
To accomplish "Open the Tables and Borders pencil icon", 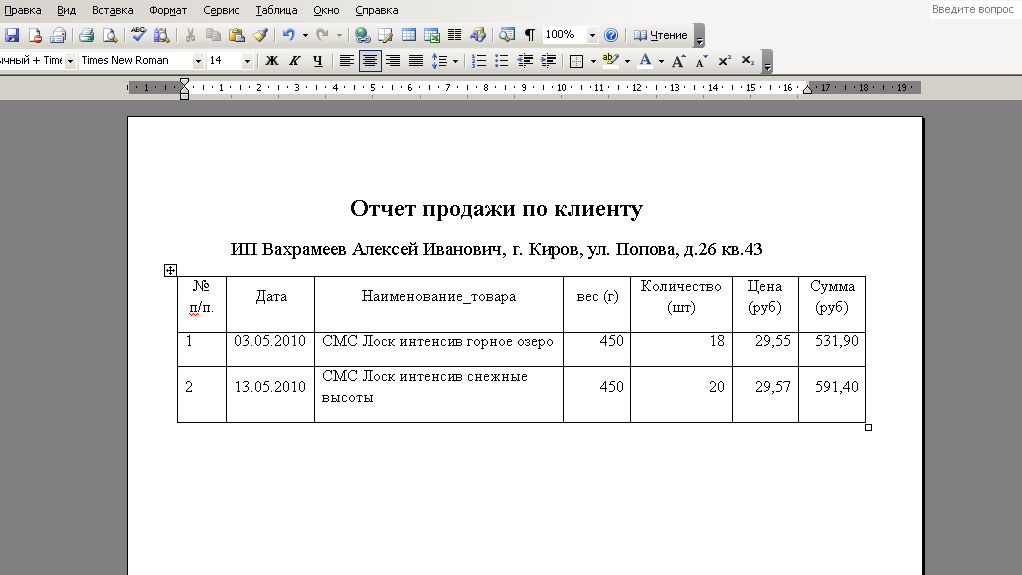I will point(386,35).
